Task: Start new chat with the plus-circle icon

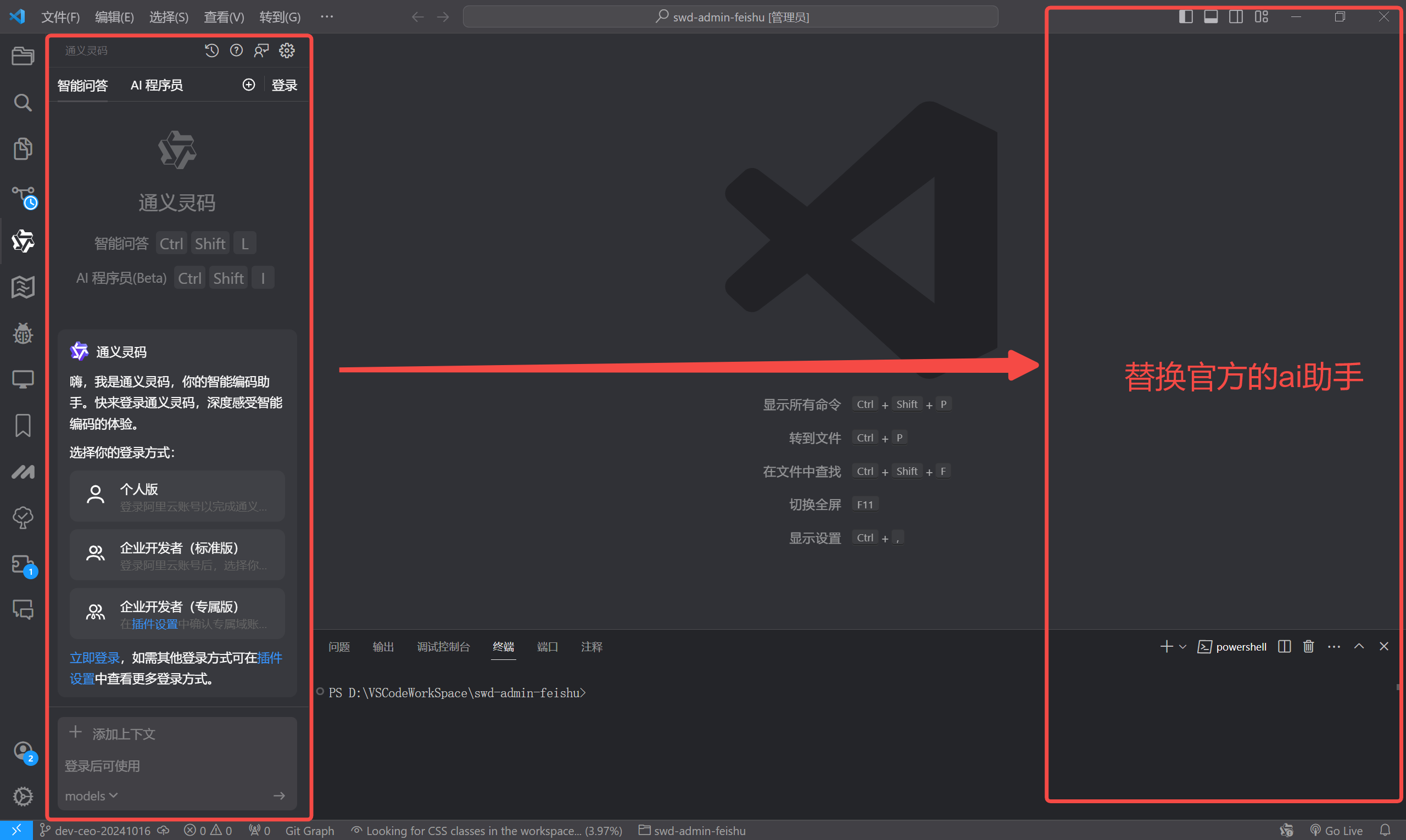Action: pyautogui.click(x=249, y=85)
